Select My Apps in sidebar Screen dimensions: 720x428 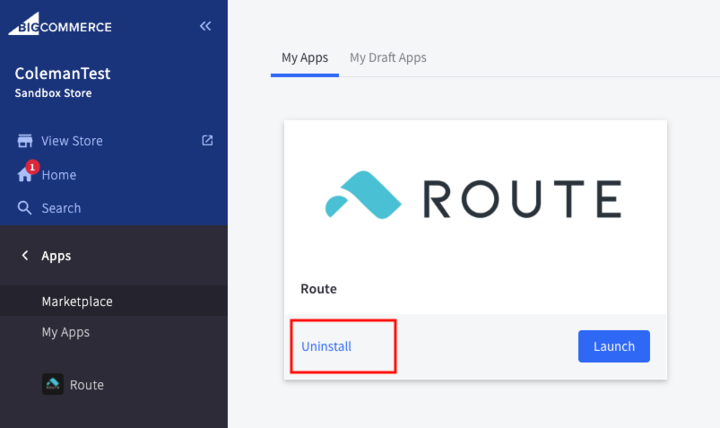point(66,332)
